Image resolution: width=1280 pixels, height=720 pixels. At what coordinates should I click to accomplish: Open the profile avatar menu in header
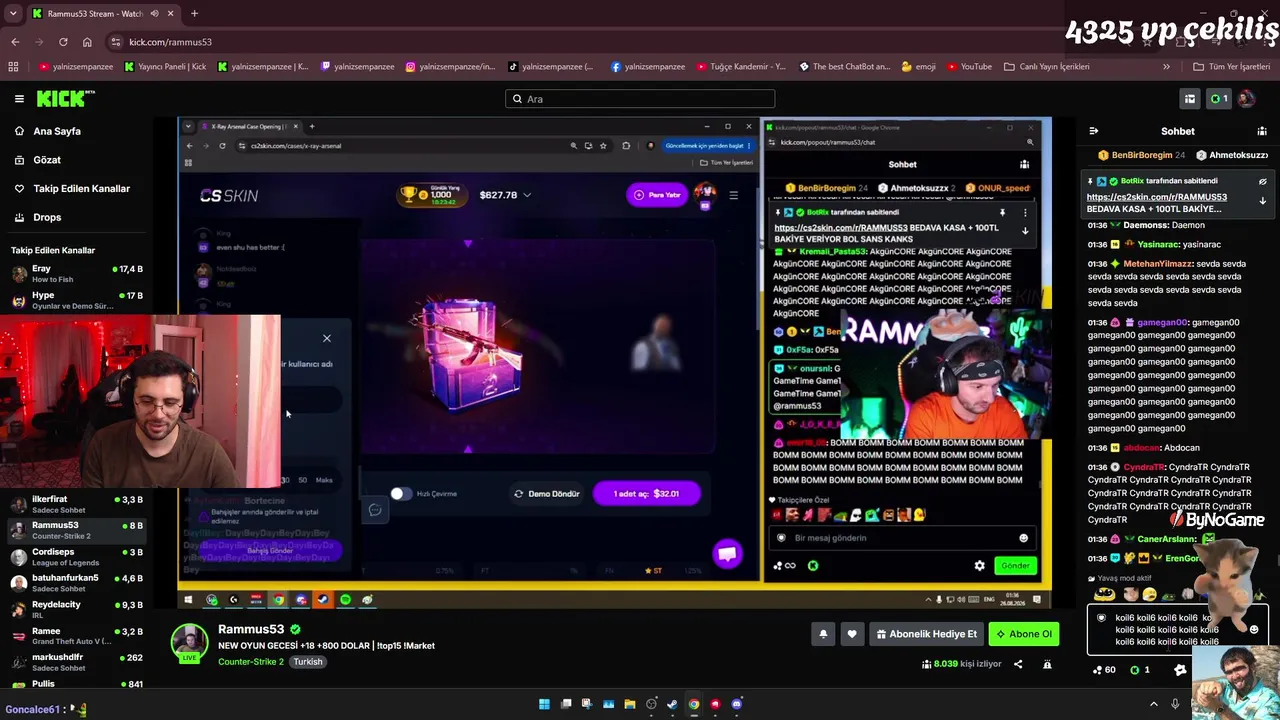[x=1246, y=99]
